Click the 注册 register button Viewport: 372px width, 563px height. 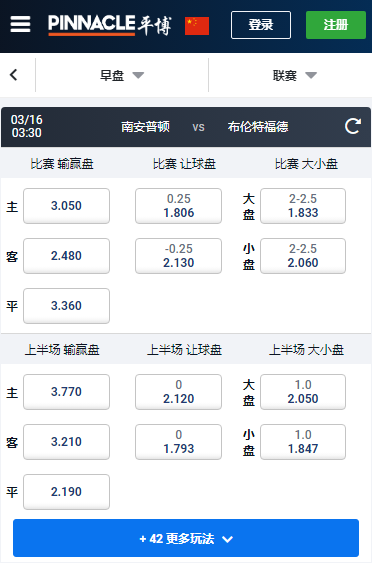[x=336, y=25]
